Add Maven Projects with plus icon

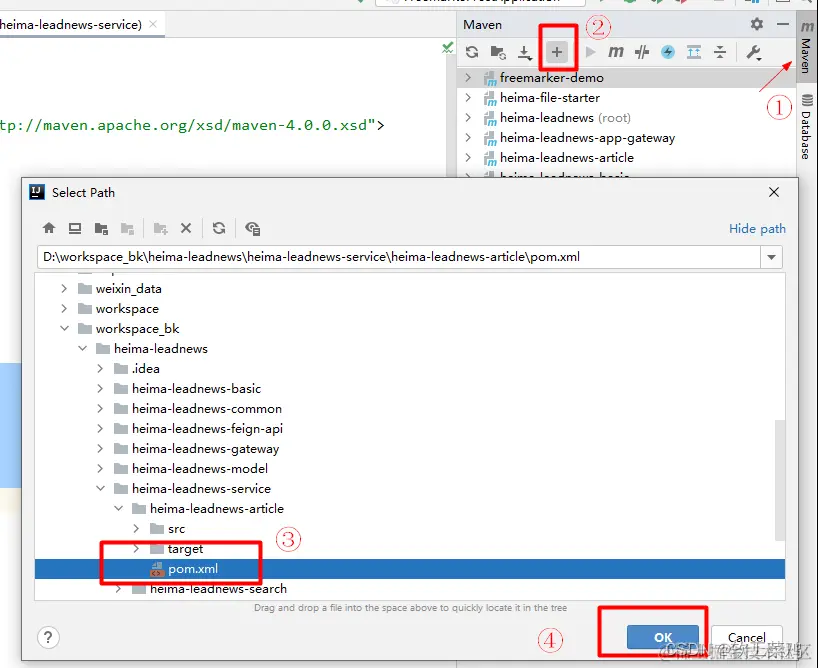557,52
